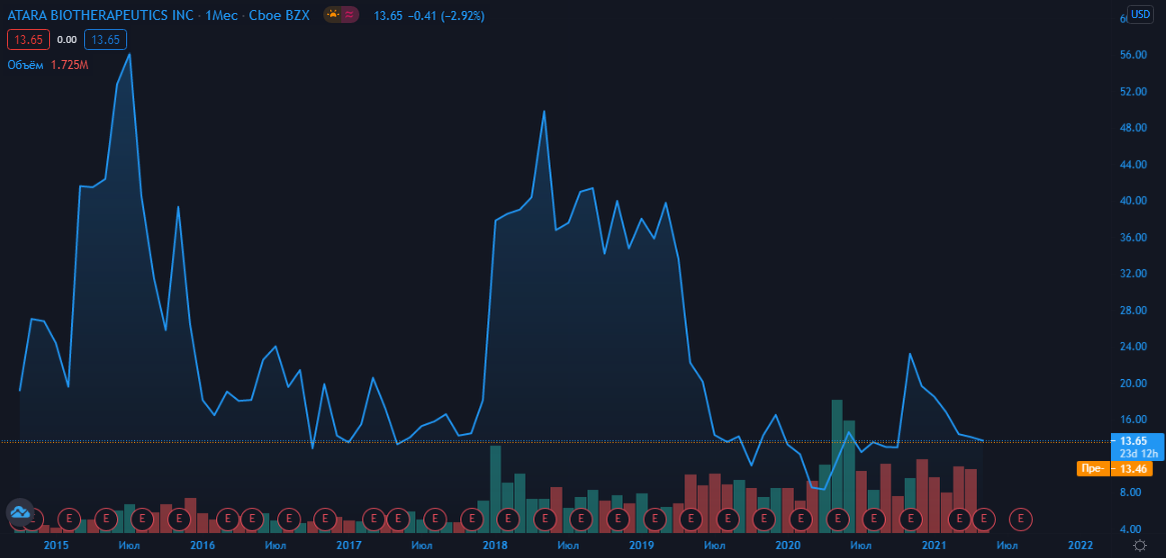Click the 16.00 price axis label
1166x558 pixels.
[x=1135, y=420]
